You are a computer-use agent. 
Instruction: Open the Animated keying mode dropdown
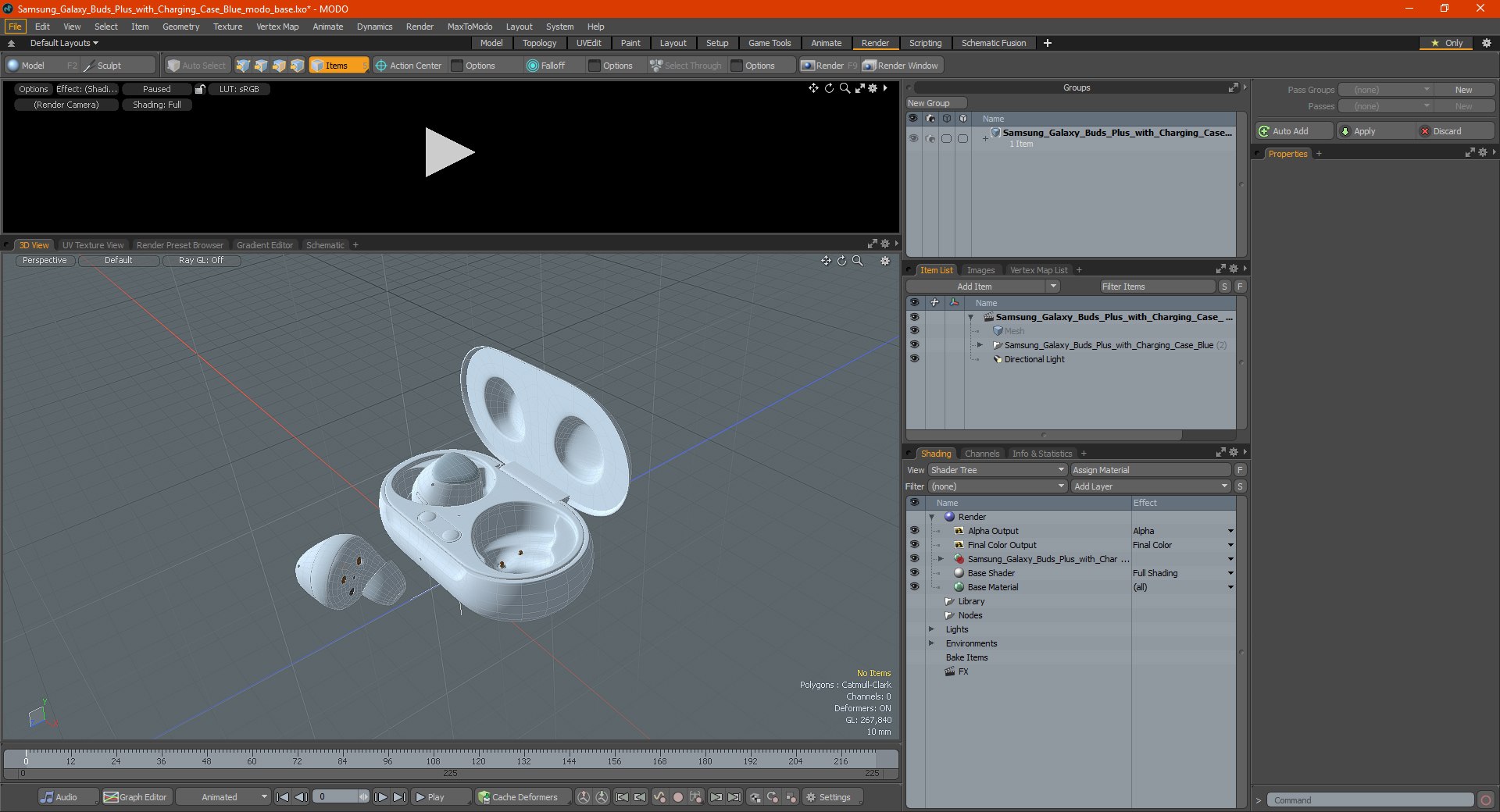tap(223, 797)
